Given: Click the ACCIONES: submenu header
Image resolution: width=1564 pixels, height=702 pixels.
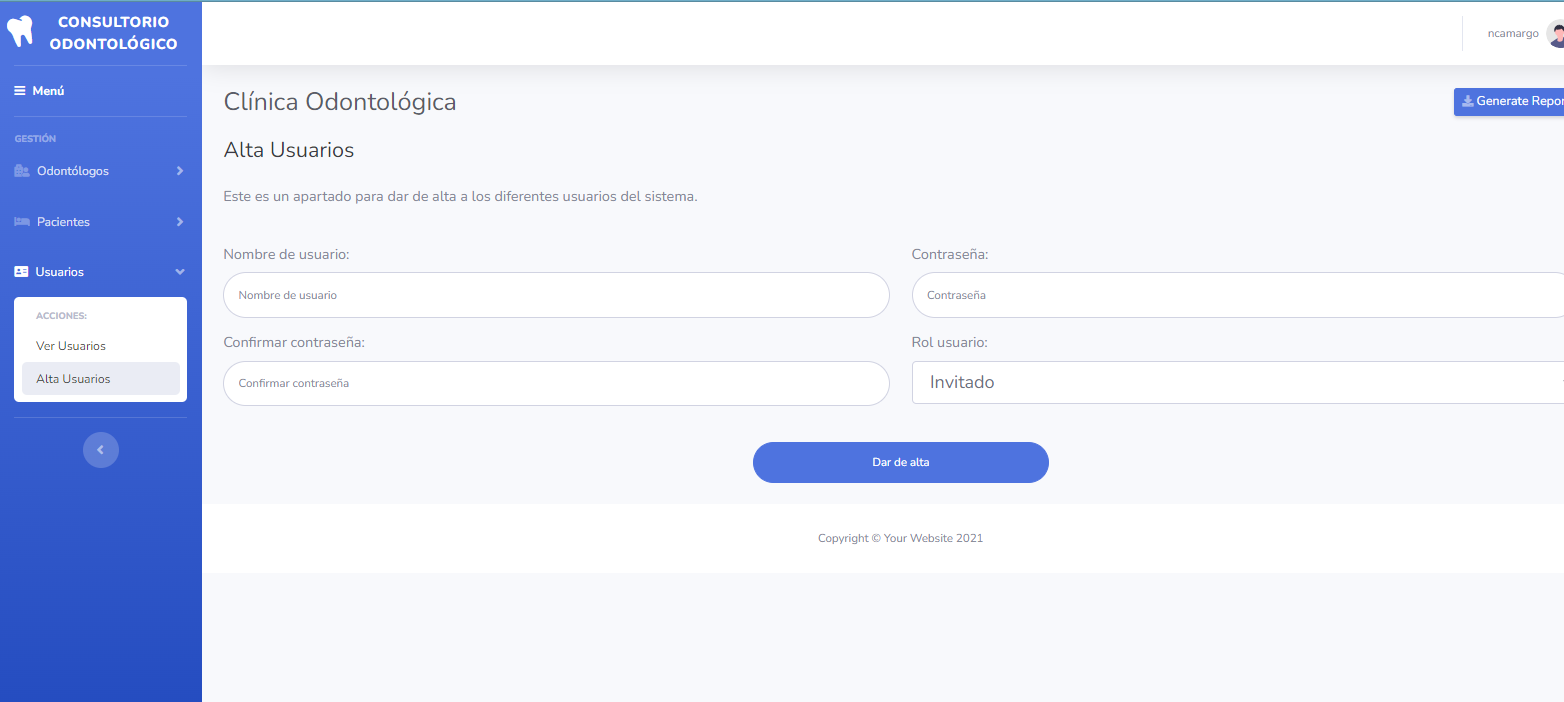Looking at the screenshot, I should click(x=62, y=316).
